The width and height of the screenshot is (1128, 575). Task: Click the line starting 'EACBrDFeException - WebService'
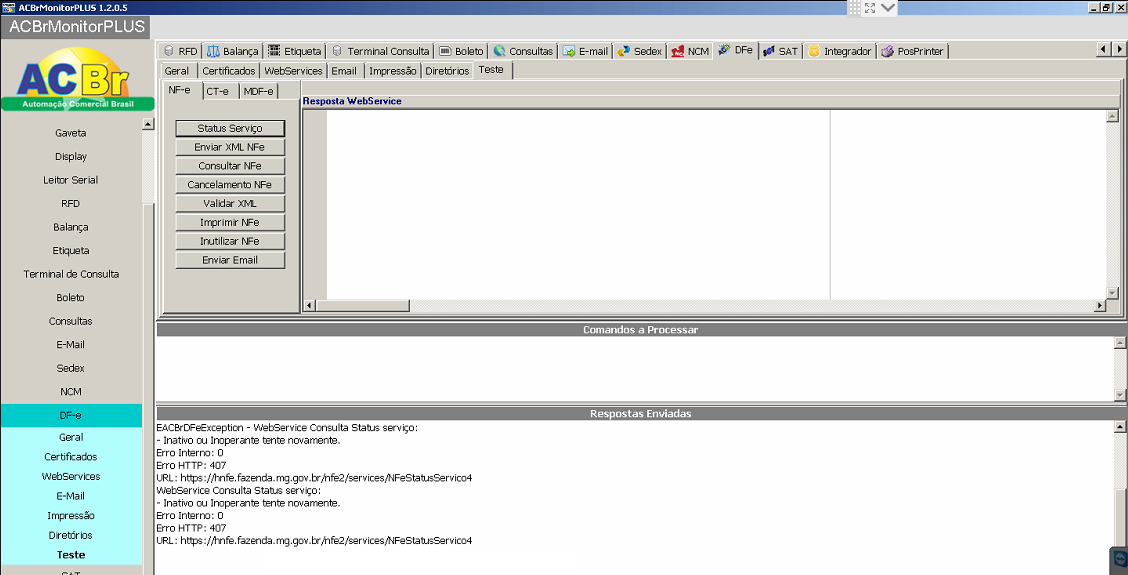click(287, 427)
